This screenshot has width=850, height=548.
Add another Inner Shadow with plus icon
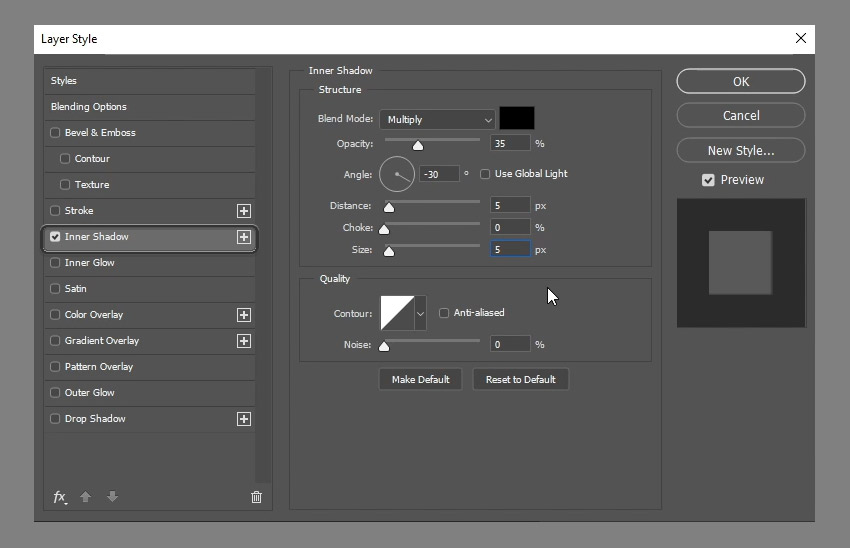point(244,237)
